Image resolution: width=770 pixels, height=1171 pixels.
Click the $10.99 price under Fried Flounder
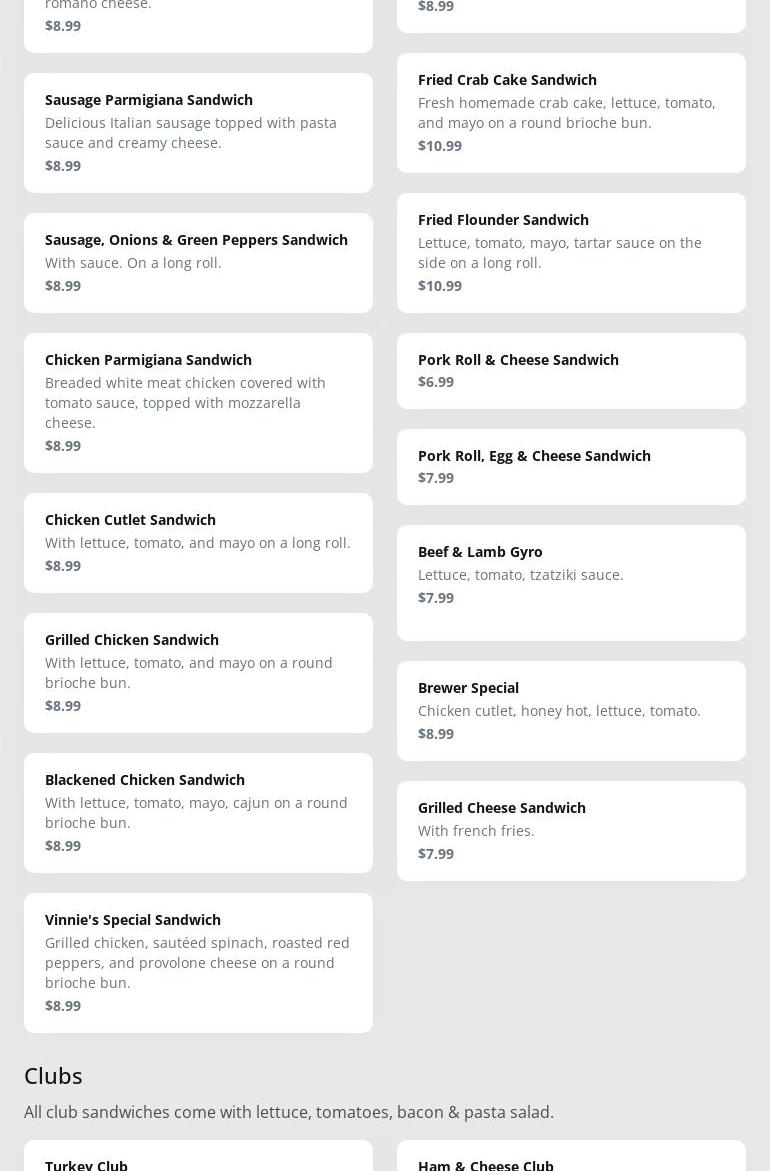click(440, 286)
